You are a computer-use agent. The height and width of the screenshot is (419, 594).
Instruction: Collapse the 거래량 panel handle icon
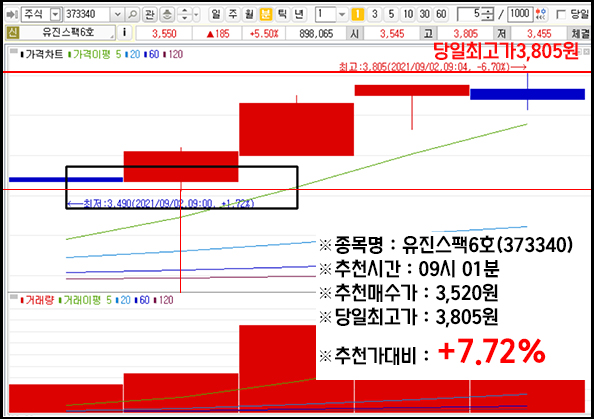(x=14, y=297)
